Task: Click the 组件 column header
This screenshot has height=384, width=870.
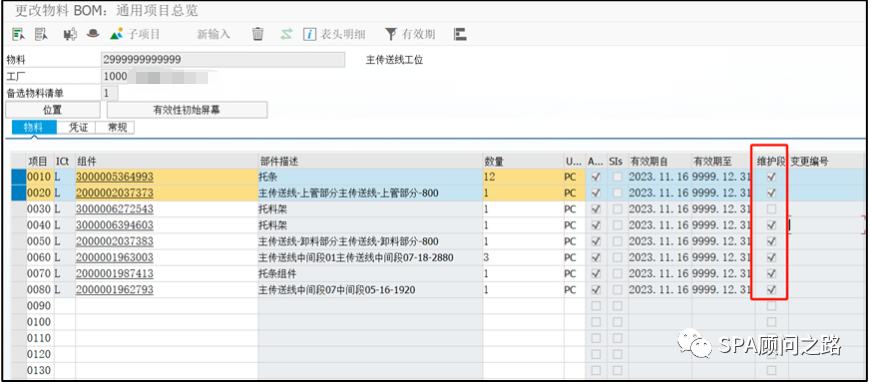Action: point(166,161)
